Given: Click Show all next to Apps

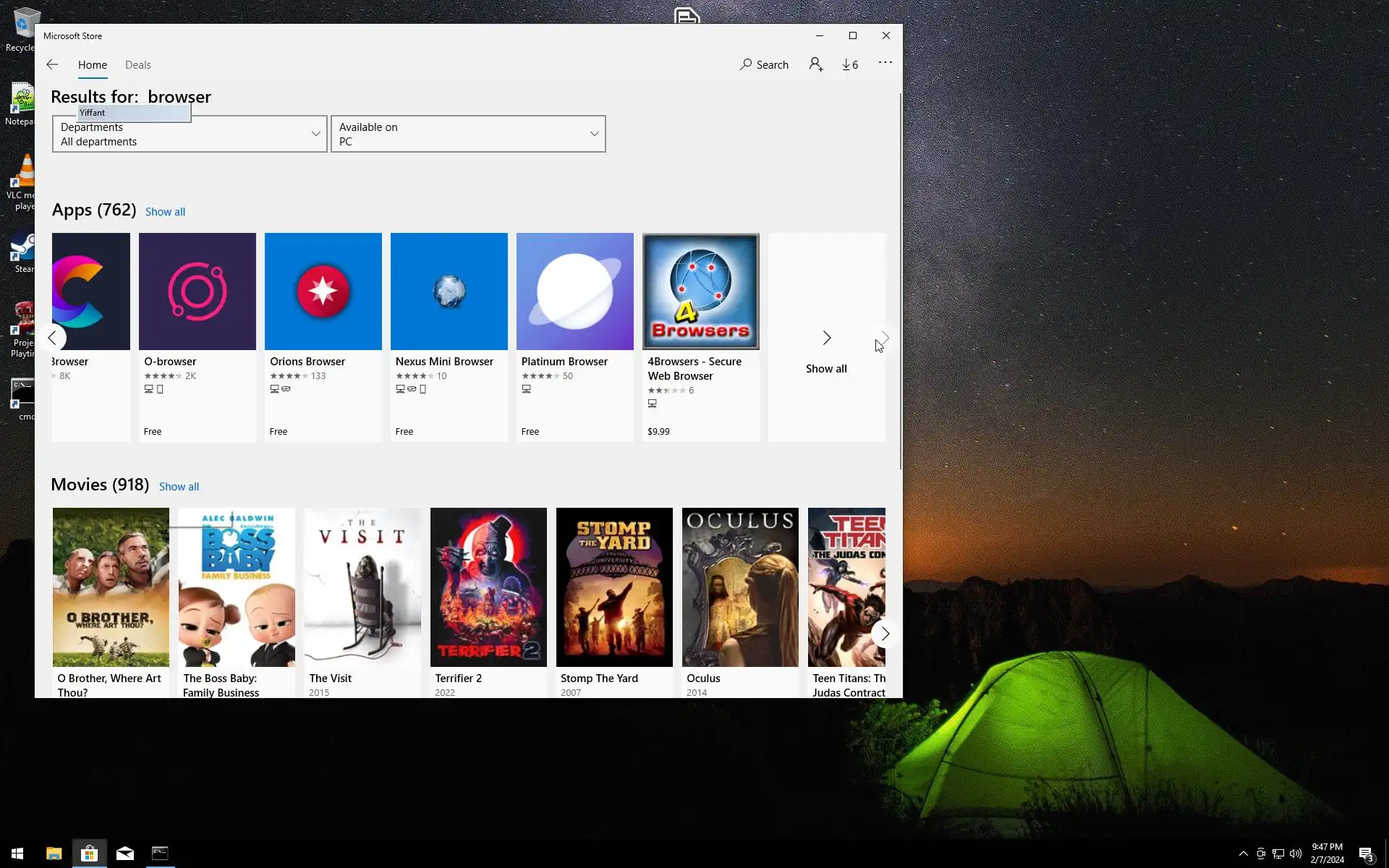Looking at the screenshot, I should click(165, 212).
